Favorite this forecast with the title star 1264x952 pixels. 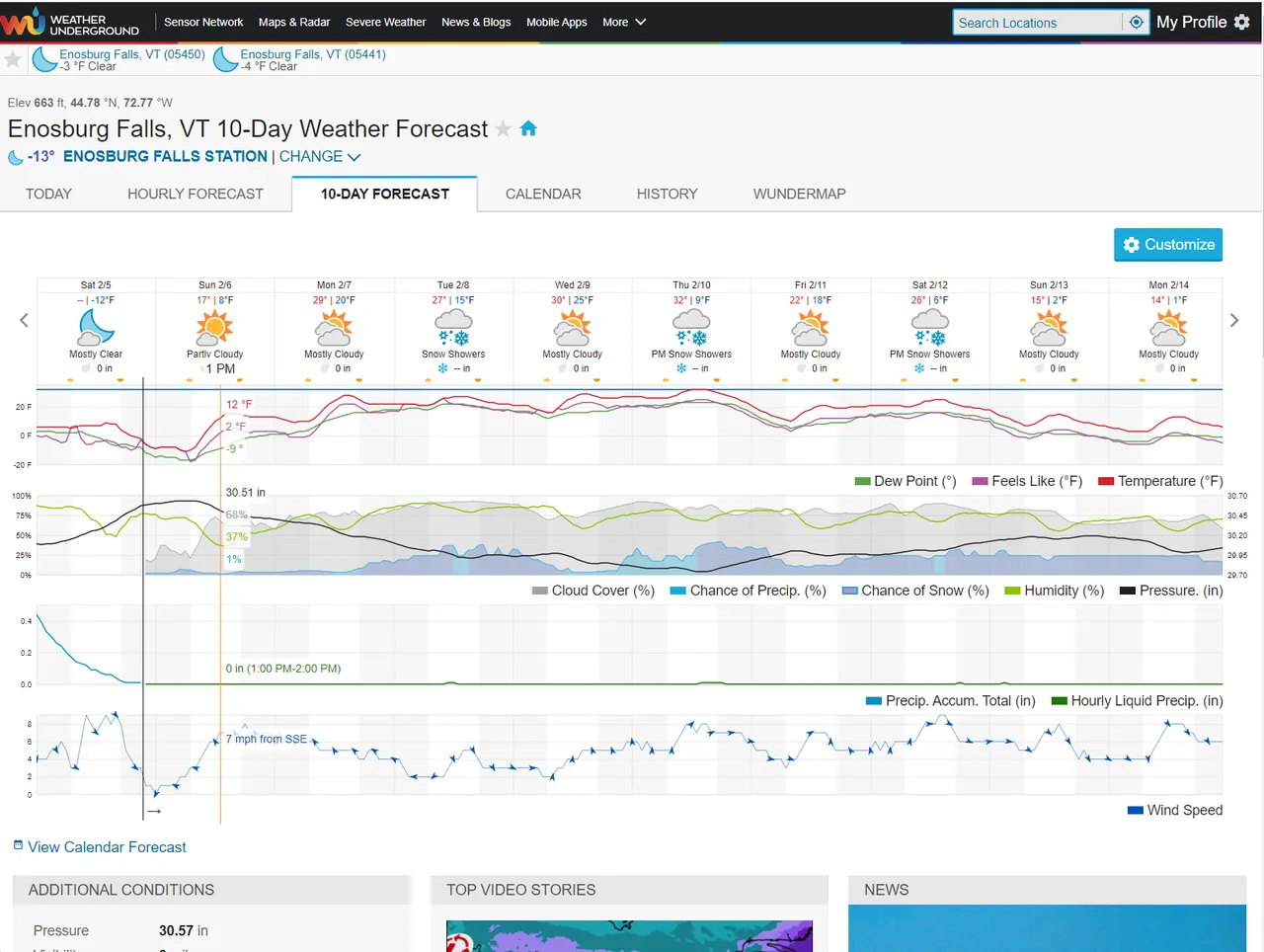point(503,128)
